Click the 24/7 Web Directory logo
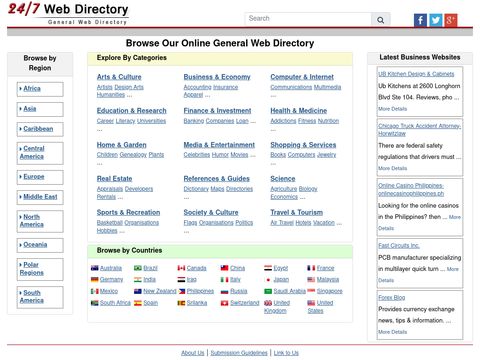 pos(68,13)
